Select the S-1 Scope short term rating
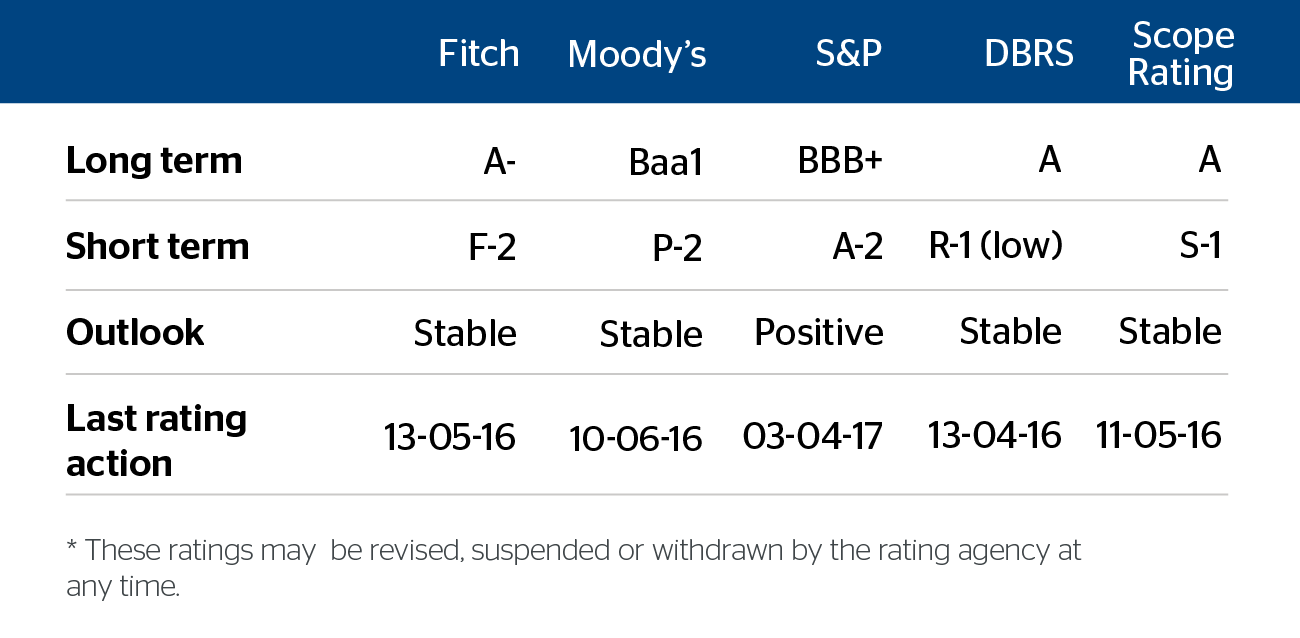The width and height of the screenshot is (1300, 638). click(x=1200, y=247)
